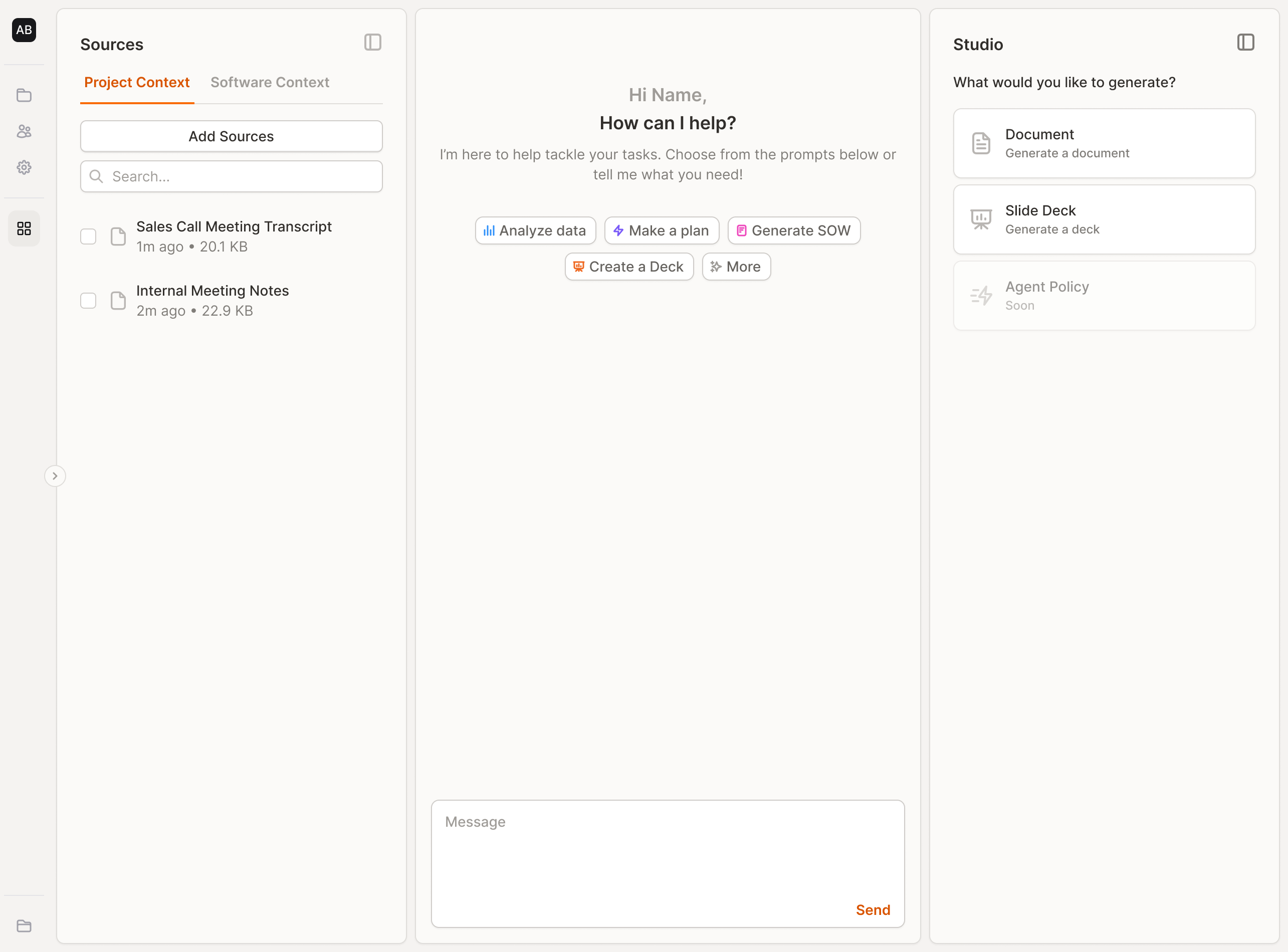Click the bottom folder icon in sidebar

tap(24, 926)
